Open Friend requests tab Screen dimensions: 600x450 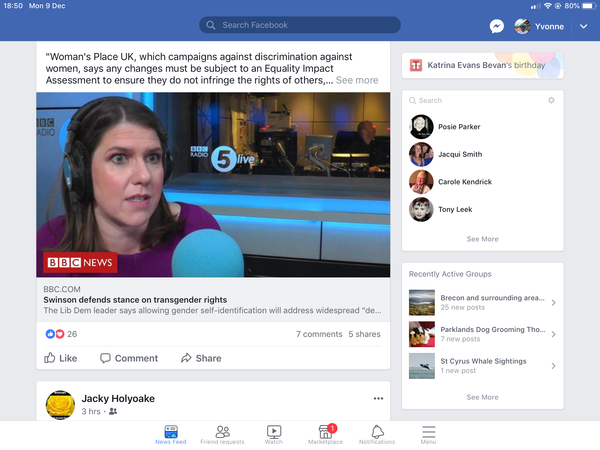222,435
